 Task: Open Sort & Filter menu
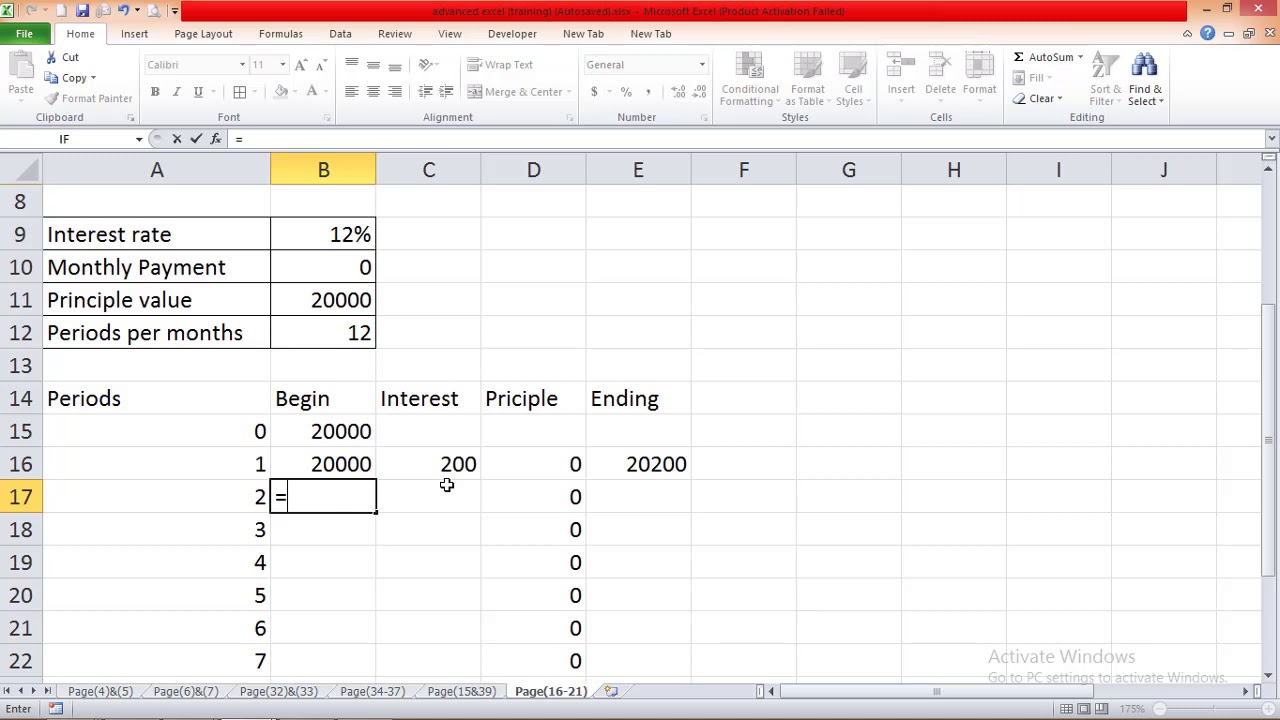click(1104, 80)
